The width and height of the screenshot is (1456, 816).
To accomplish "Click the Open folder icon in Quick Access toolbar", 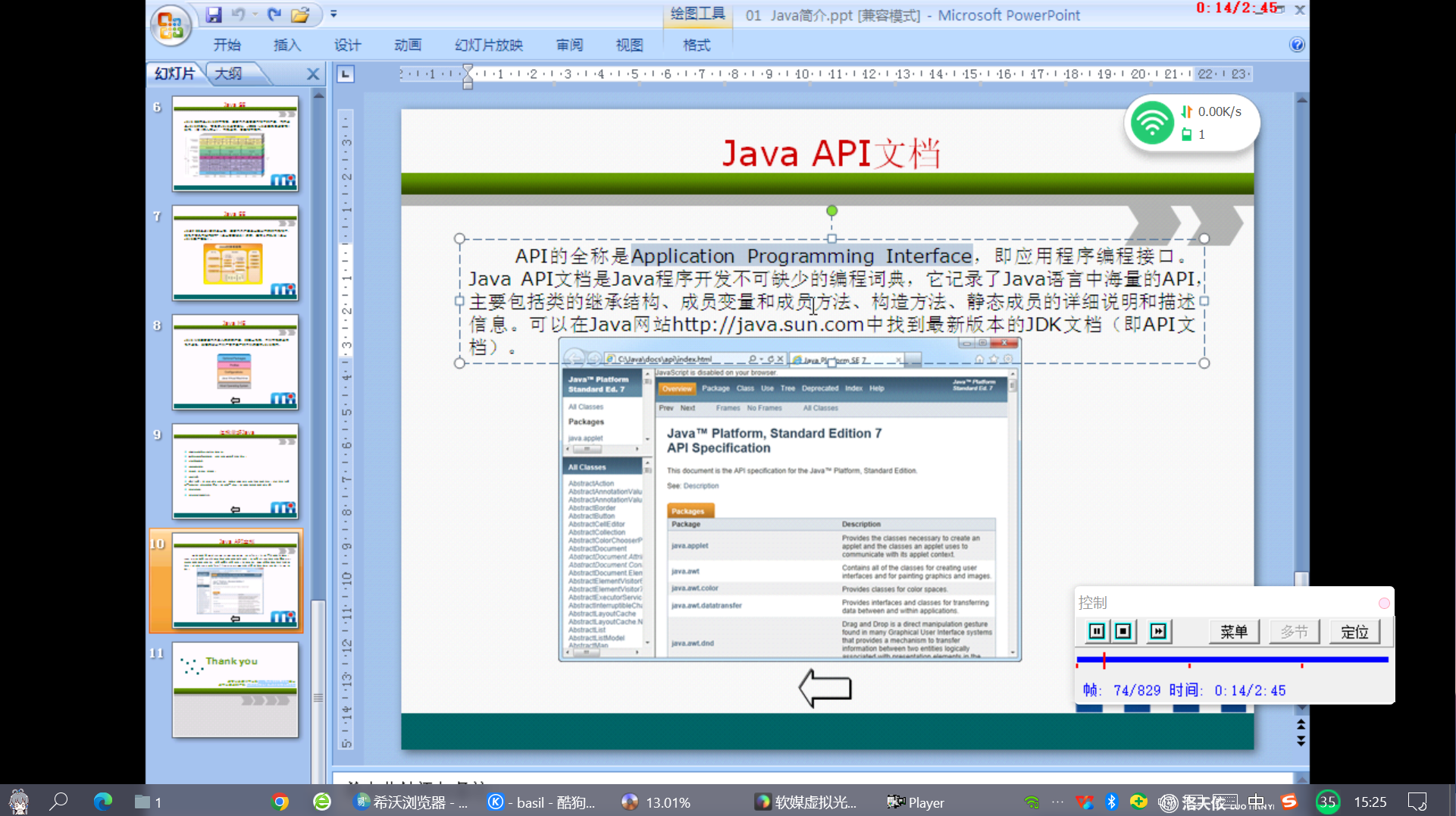I will click(x=300, y=14).
